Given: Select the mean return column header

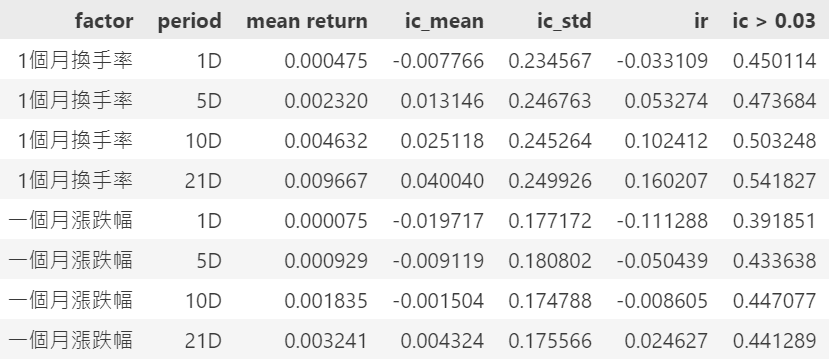Looking at the screenshot, I should pyautogui.click(x=307, y=21).
